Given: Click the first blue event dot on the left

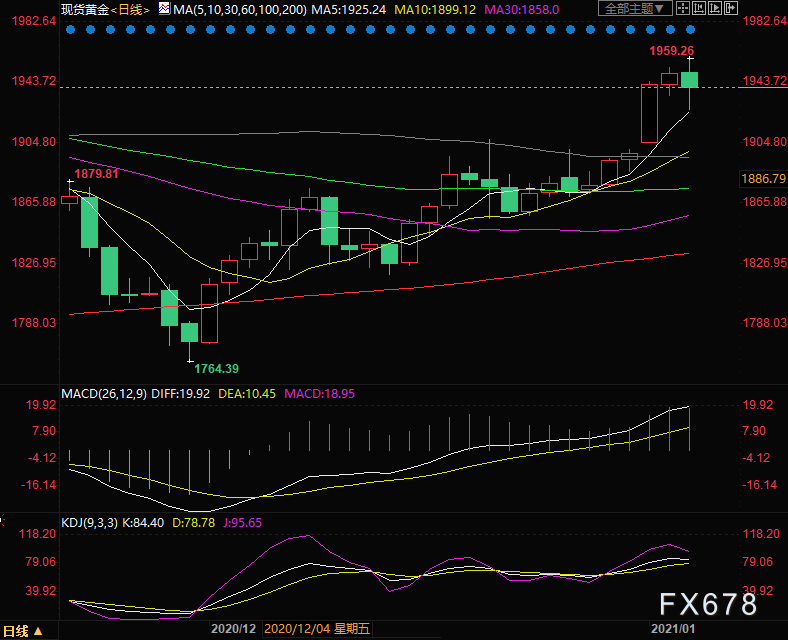Looking at the screenshot, I should coord(69,30).
